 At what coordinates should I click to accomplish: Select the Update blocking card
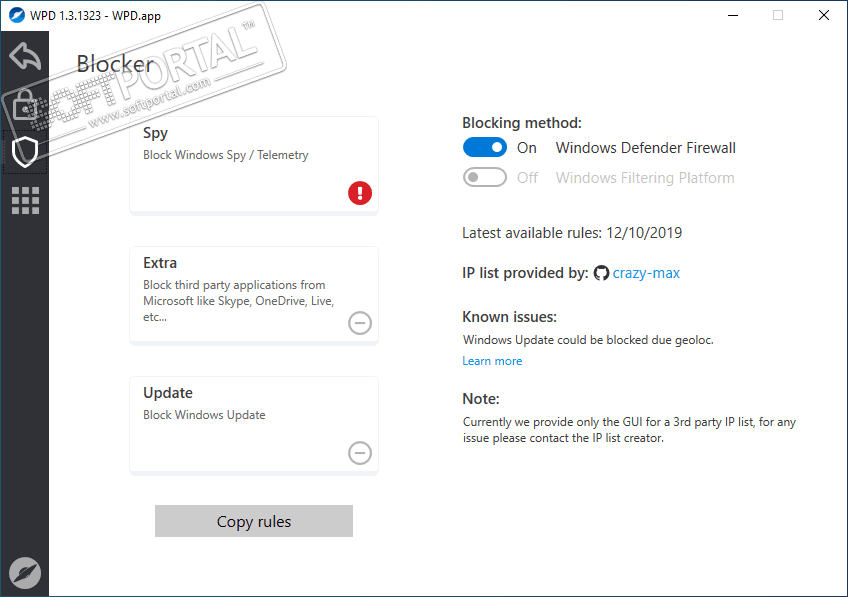(x=254, y=425)
